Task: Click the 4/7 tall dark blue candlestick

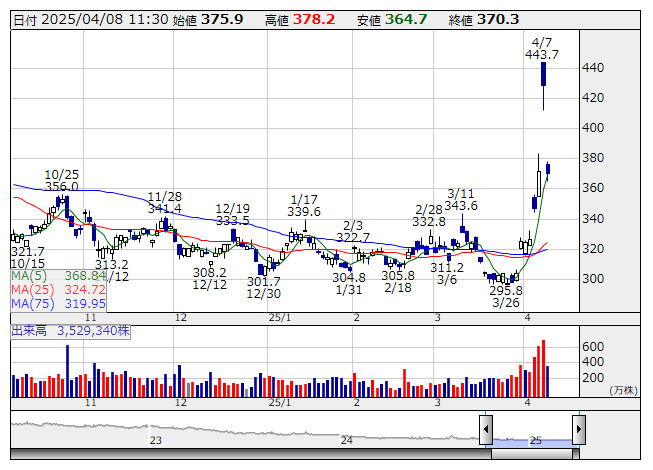Action: point(543,74)
